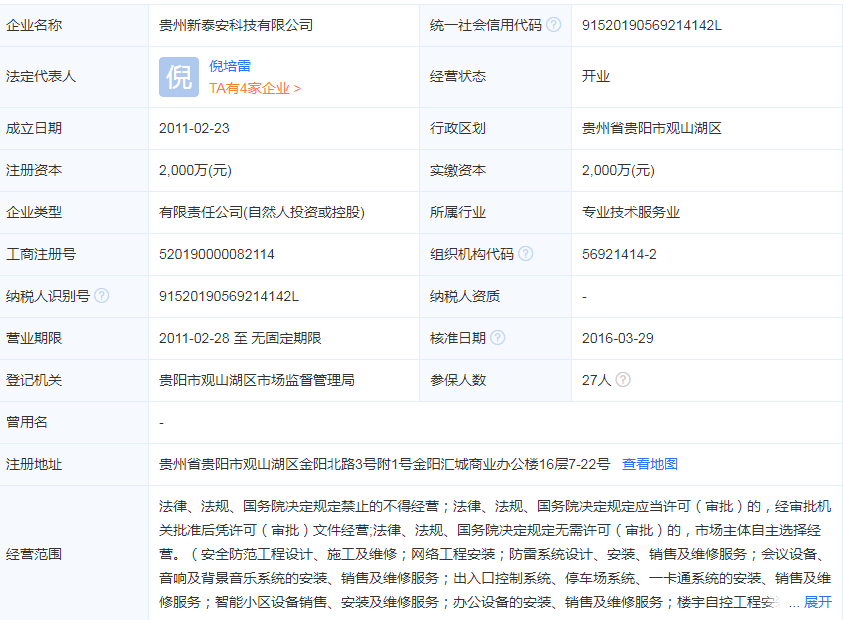Viewport: 844px width, 620px height.
Task: Select the industry 专业技术服务业
Action: tap(630, 213)
